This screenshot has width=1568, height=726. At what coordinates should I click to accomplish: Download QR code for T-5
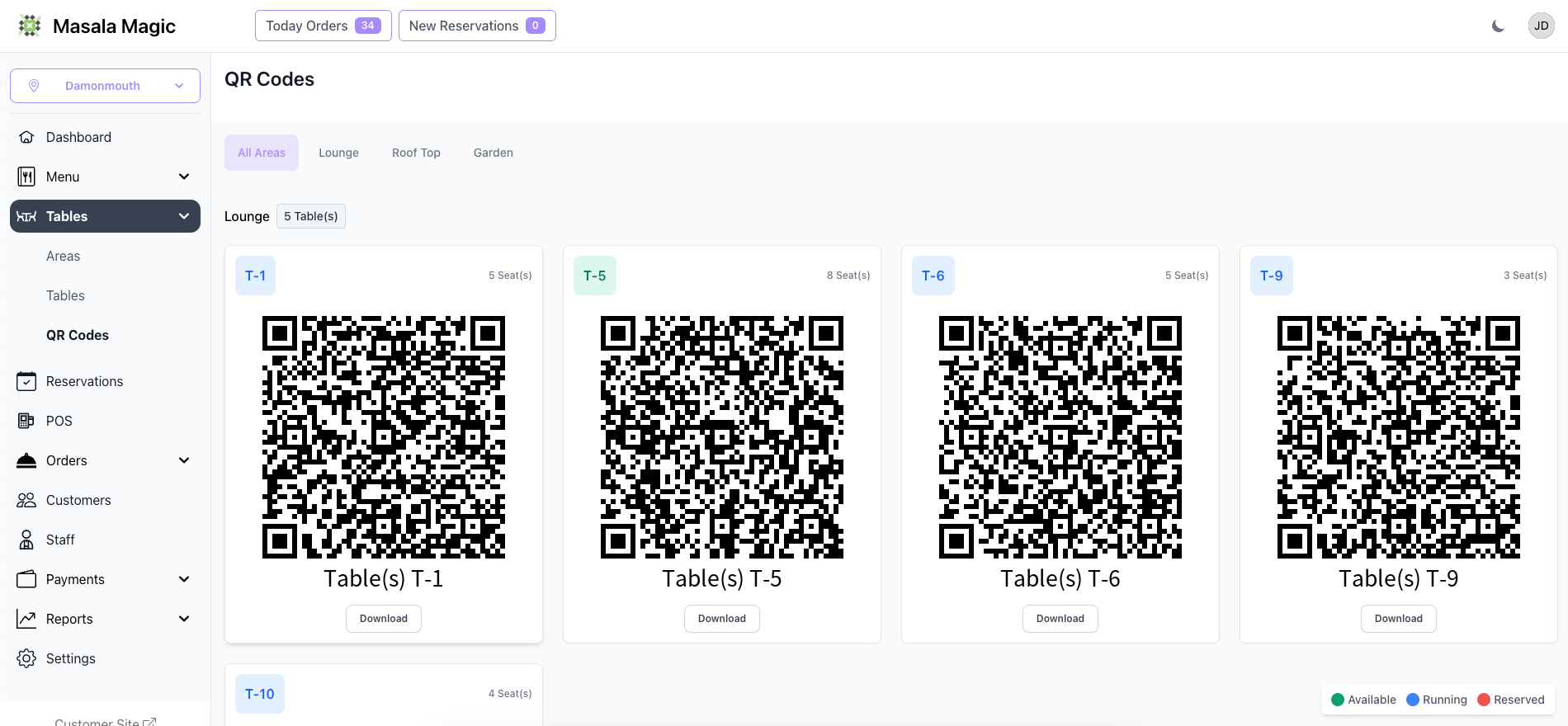coord(722,619)
